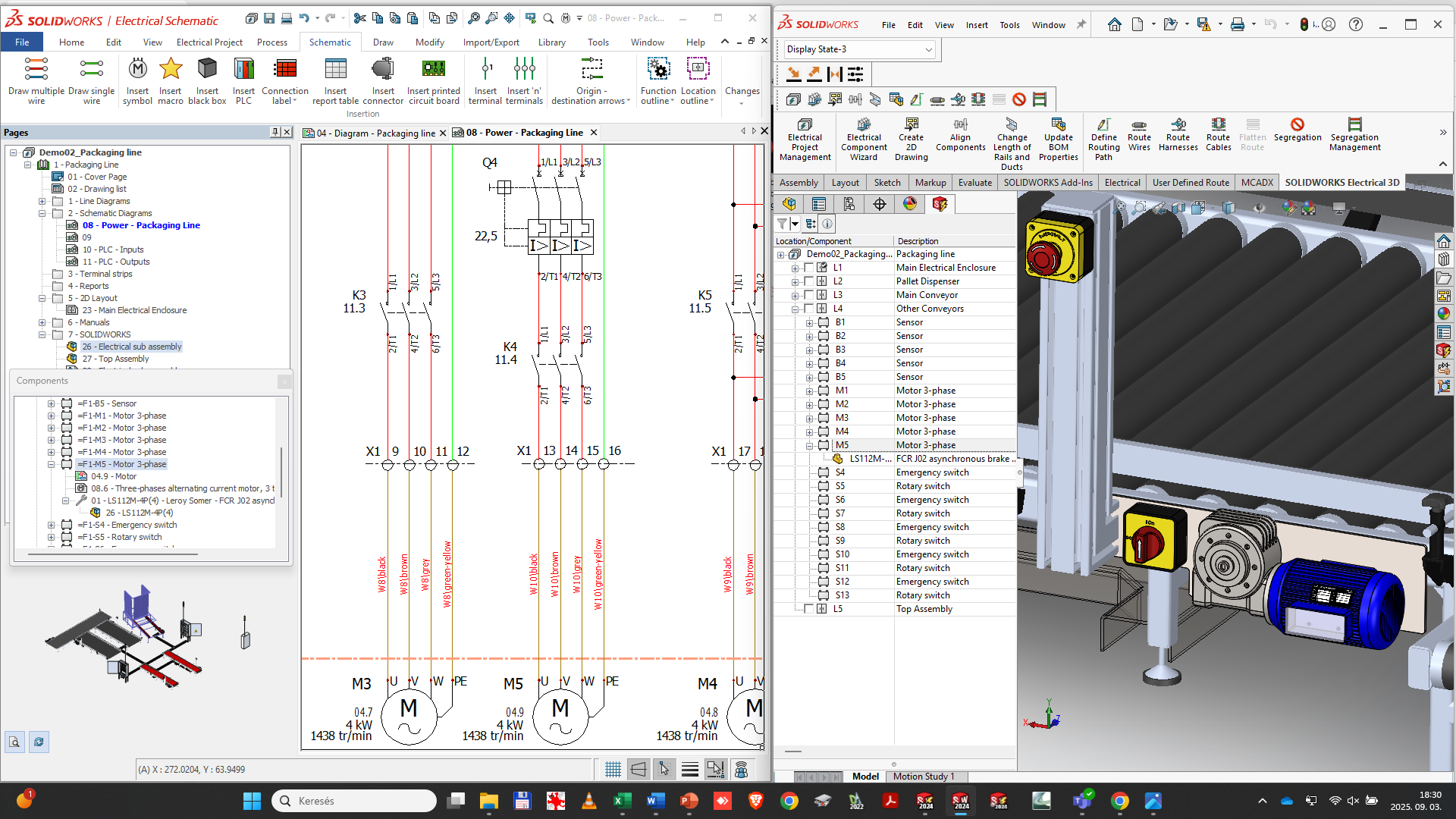Screen dimensions: 1456x819
Task: Click the blue File button
Action: coord(23,42)
